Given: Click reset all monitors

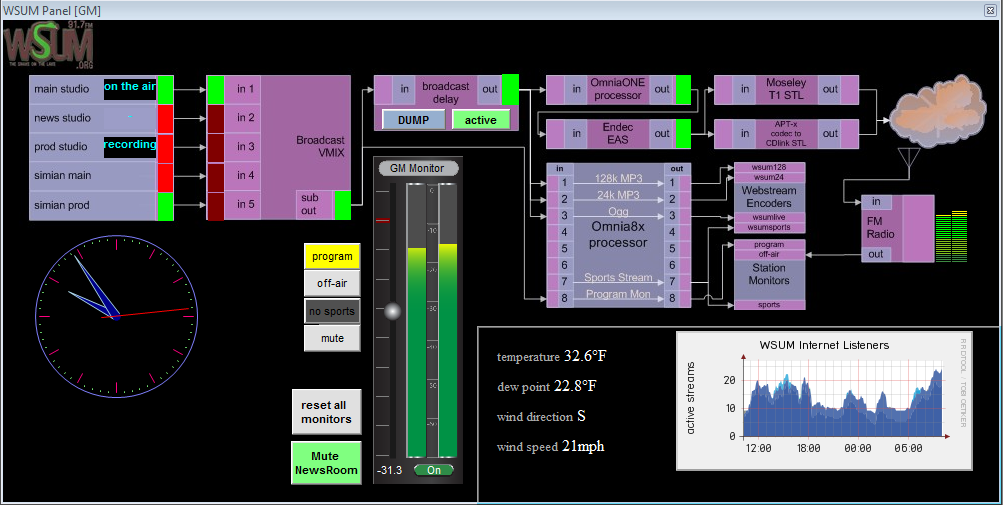Looking at the screenshot, I should pos(326,412).
